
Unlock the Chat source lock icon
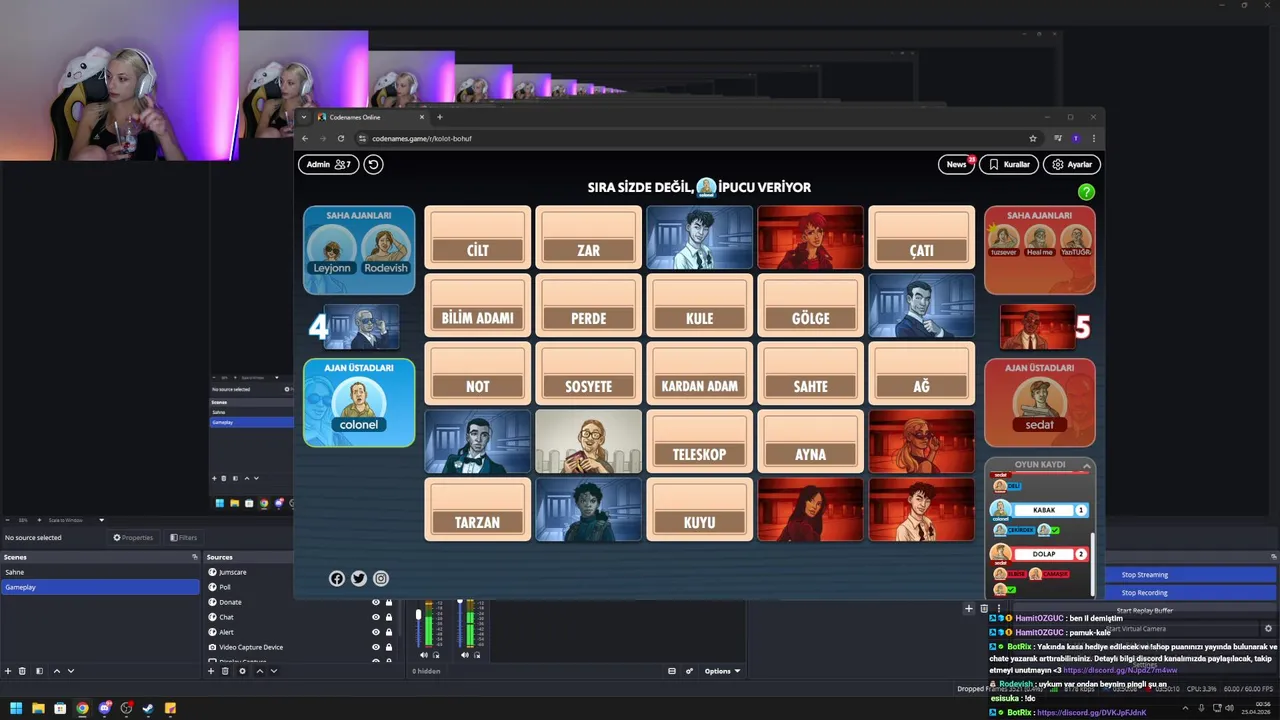pyautogui.click(x=389, y=617)
